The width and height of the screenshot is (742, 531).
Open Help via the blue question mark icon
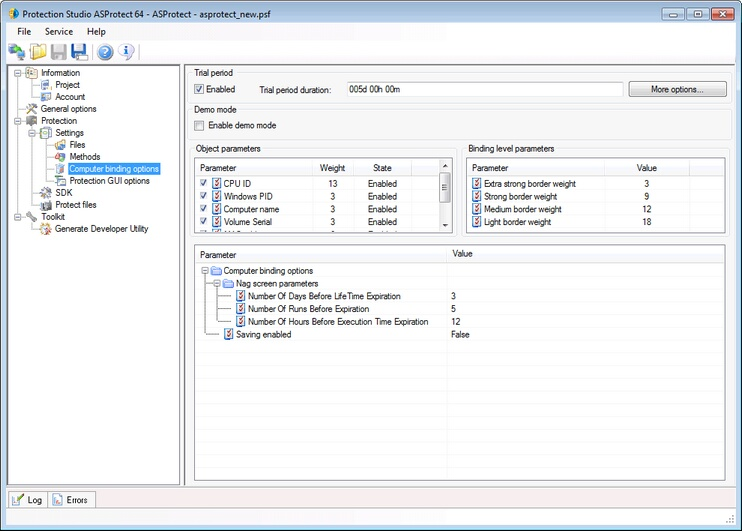(x=105, y=52)
